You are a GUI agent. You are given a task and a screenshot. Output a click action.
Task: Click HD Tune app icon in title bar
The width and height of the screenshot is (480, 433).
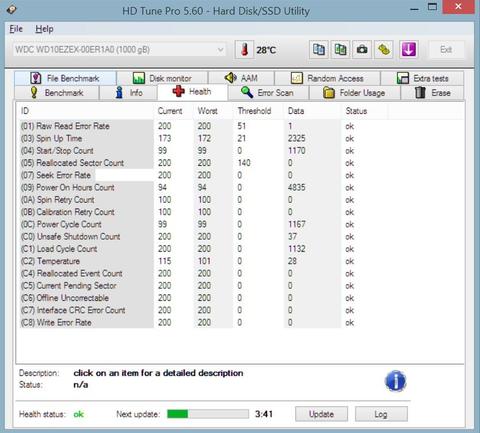pos(12,9)
